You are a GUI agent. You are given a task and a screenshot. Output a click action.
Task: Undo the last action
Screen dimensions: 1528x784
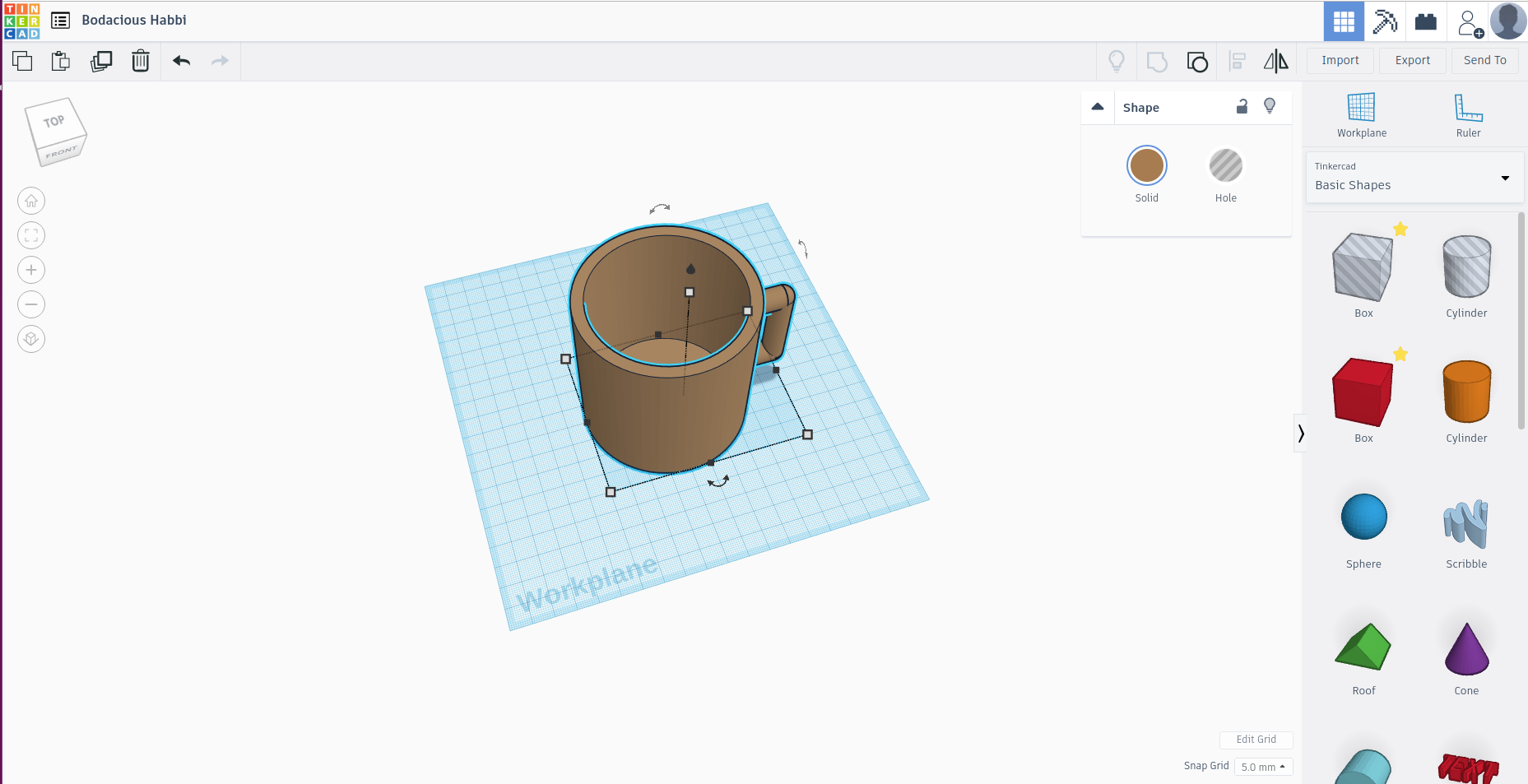pos(182,61)
